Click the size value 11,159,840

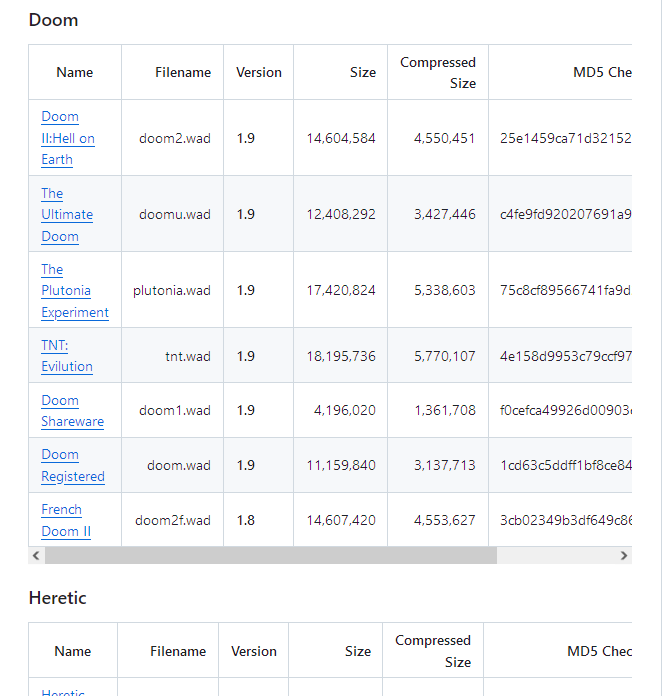coord(341,465)
